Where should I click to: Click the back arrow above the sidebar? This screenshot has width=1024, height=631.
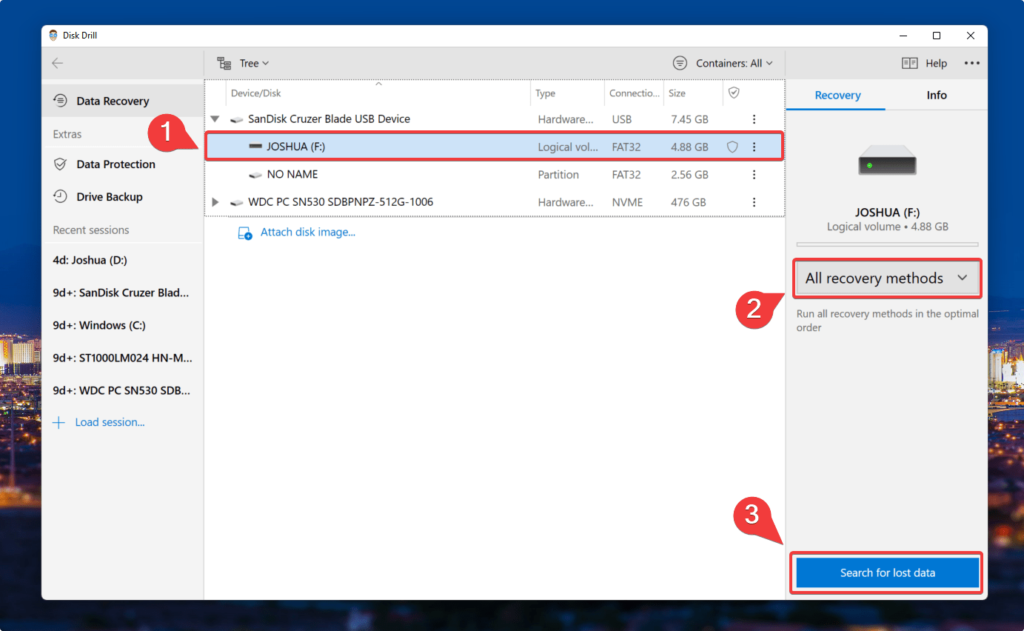point(57,62)
